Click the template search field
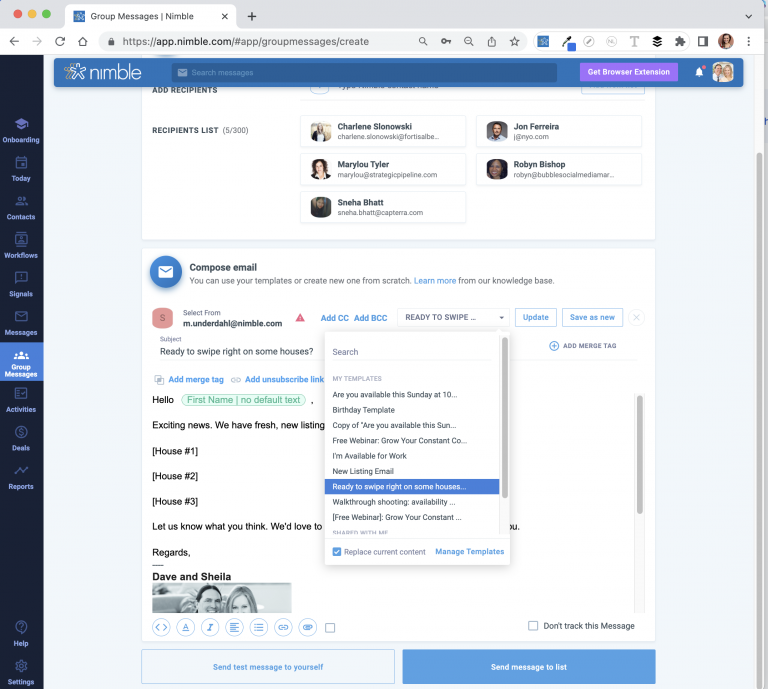Image resolution: width=768 pixels, height=689 pixels. 412,352
